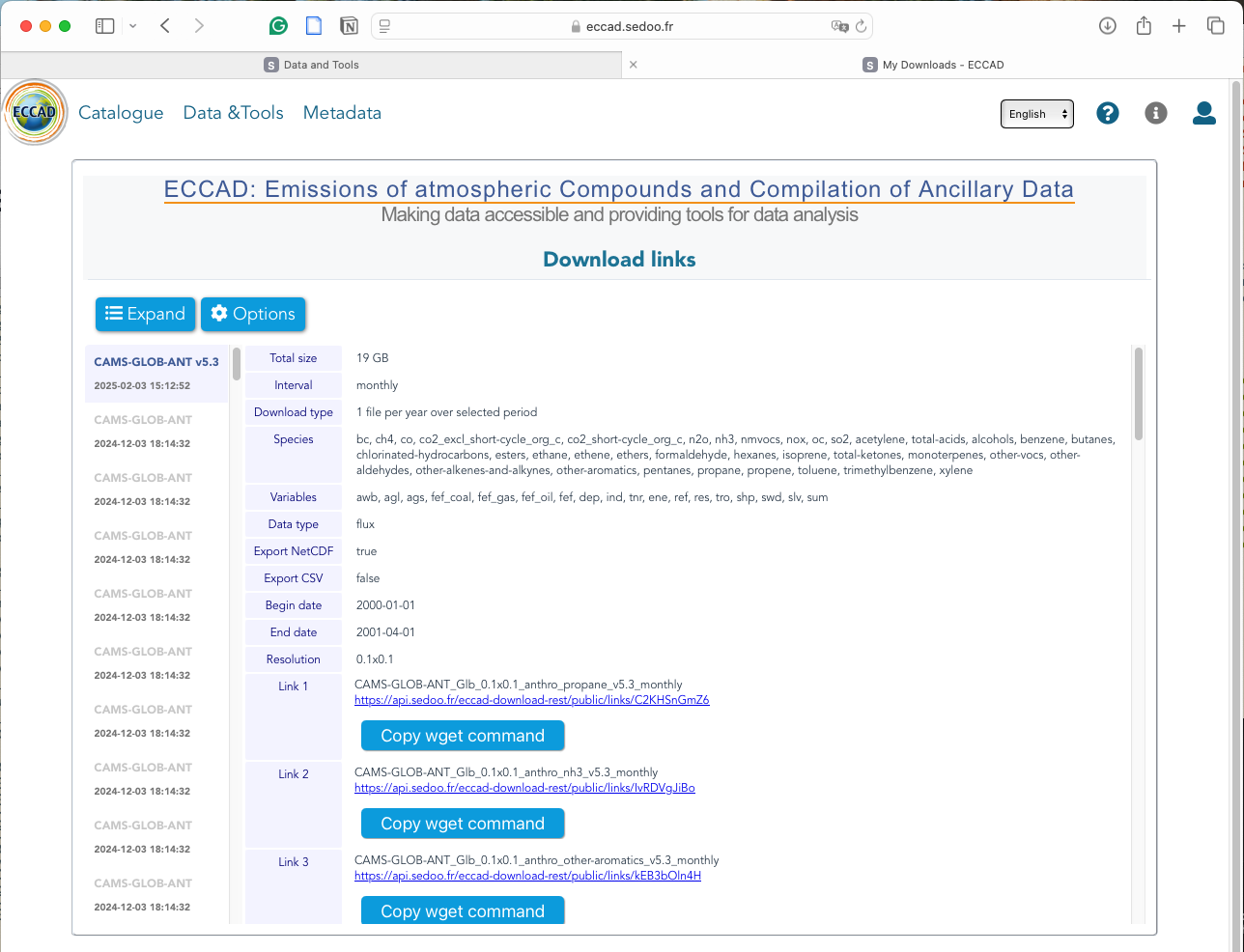Click the Download type label
1244x952 pixels.
click(x=294, y=412)
